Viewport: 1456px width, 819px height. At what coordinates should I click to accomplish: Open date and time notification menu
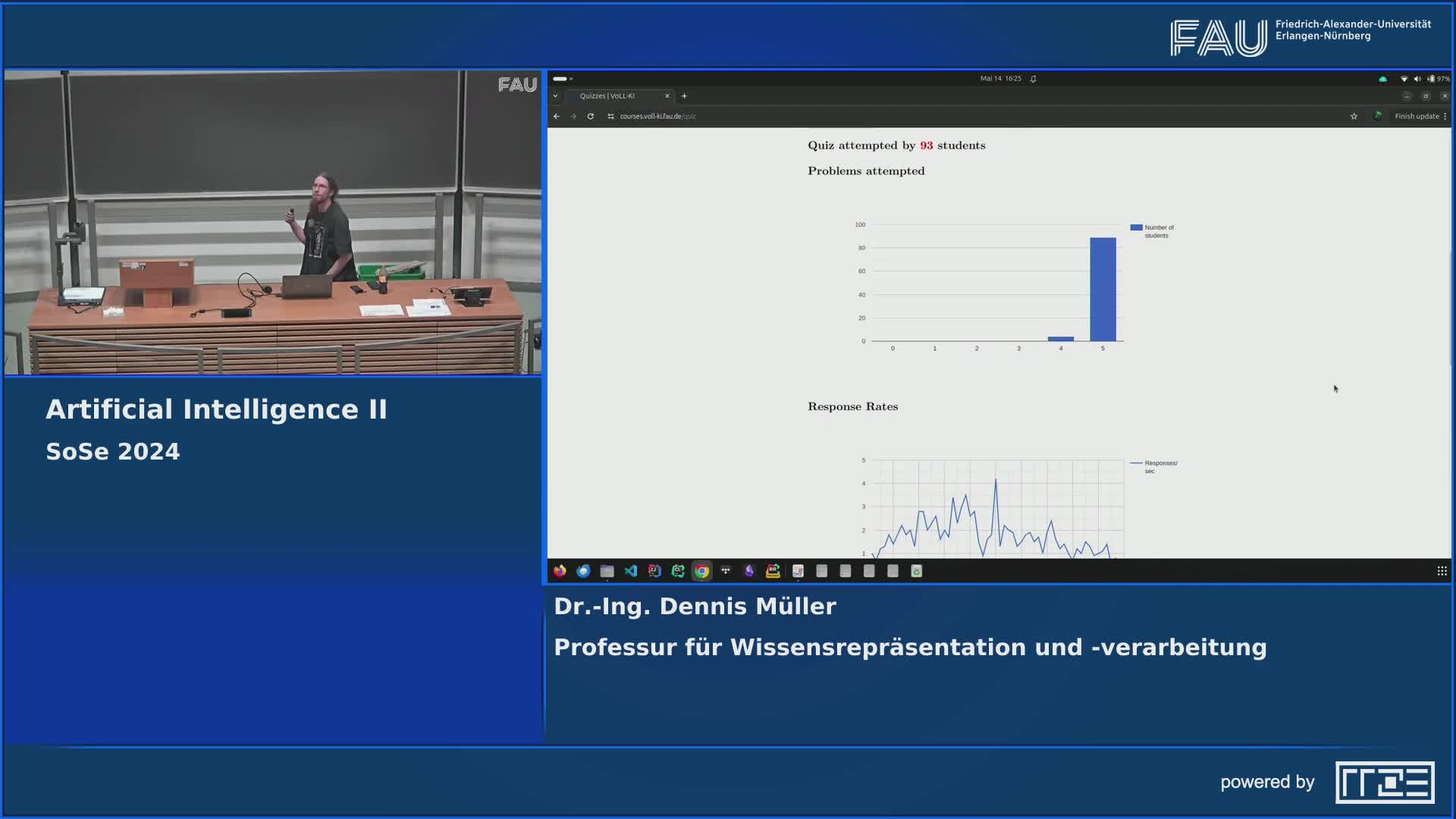[1000, 78]
